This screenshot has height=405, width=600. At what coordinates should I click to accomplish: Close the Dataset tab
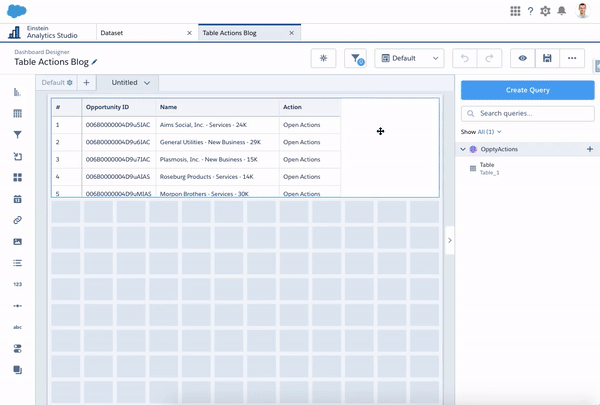(189, 33)
